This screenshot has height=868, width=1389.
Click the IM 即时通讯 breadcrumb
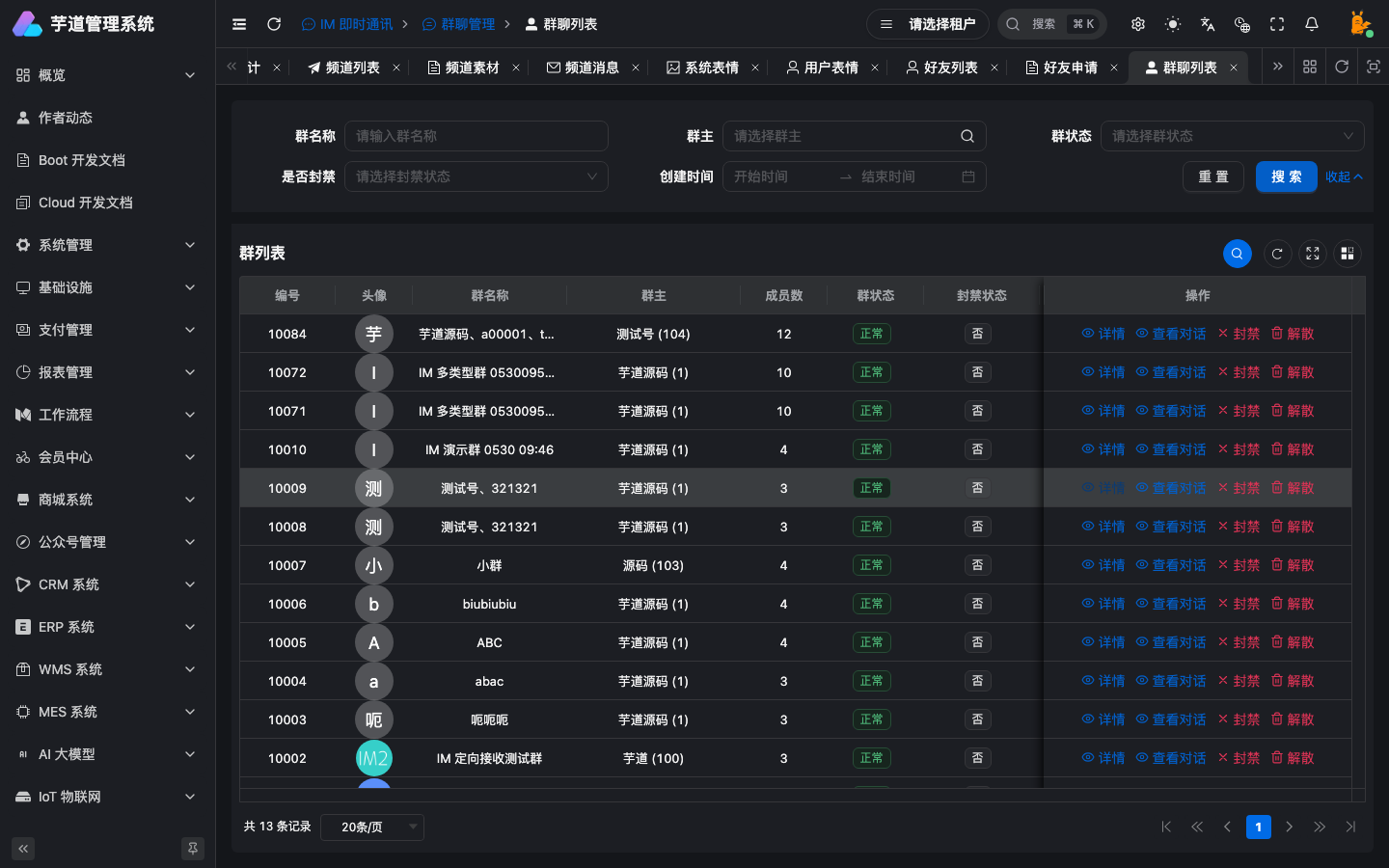coord(347,24)
